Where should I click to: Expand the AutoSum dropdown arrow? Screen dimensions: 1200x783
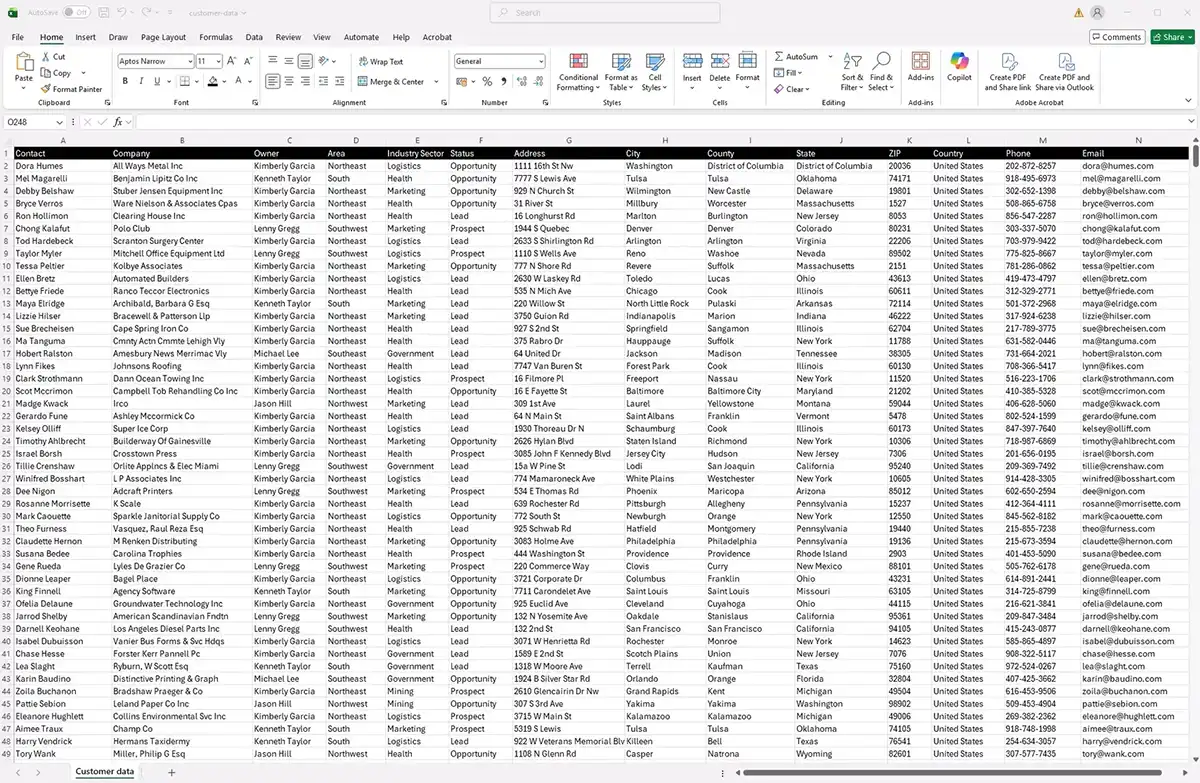click(830, 57)
